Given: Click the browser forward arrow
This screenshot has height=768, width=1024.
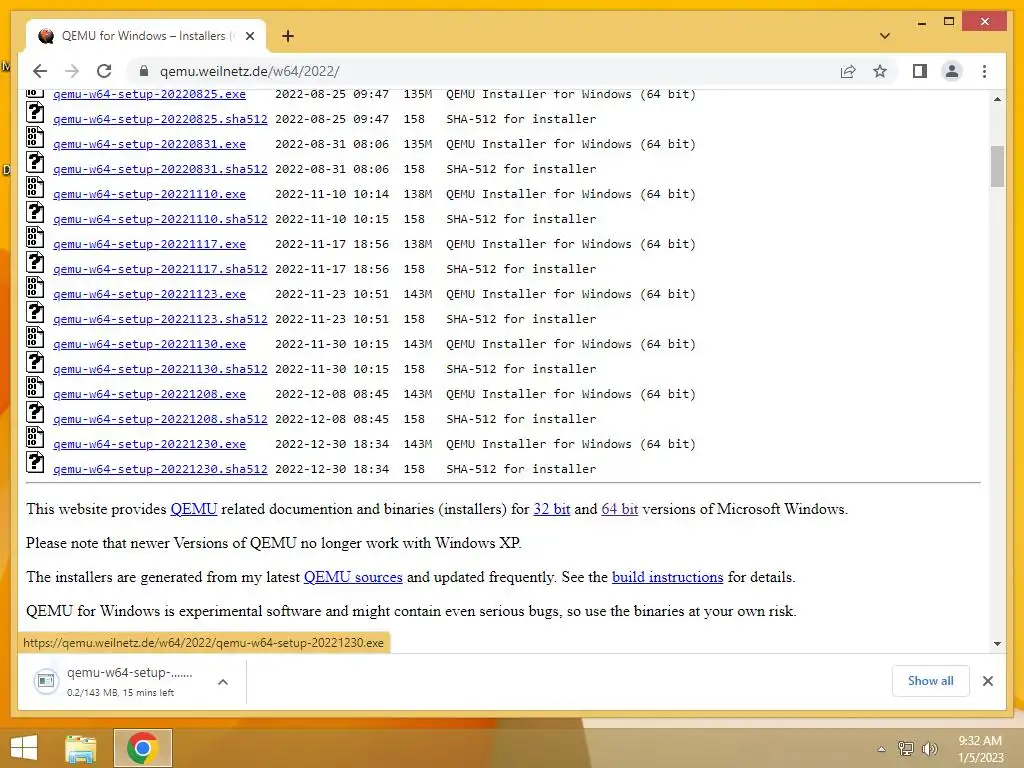Looking at the screenshot, I should pyautogui.click(x=72, y=71).
